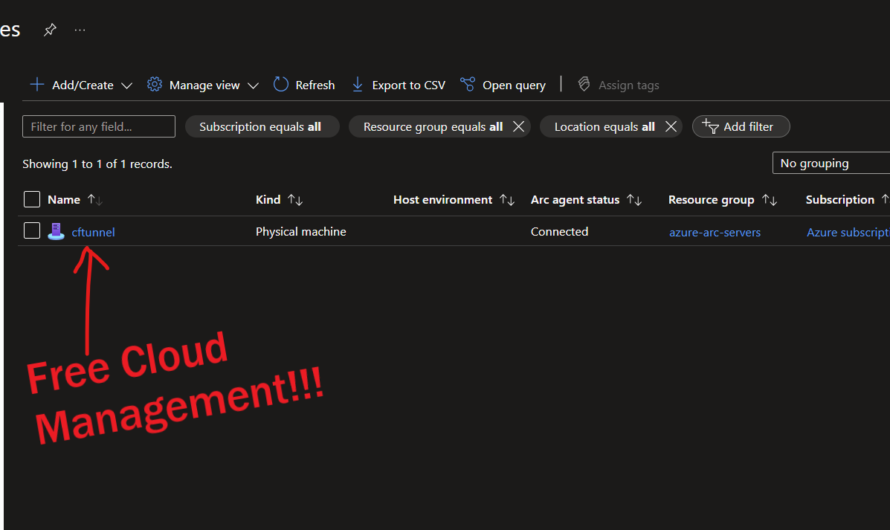Sort by Name column arrows

(x=95, y=200)
